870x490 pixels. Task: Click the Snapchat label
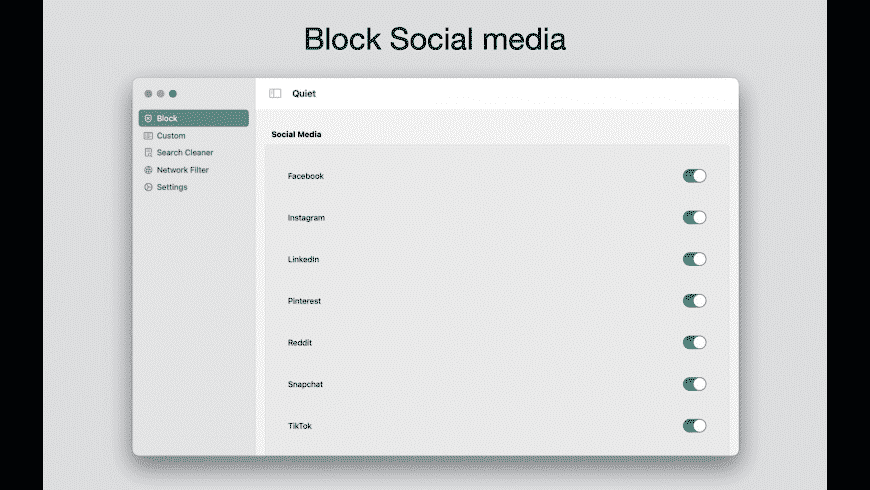click(x=305, y=384)
